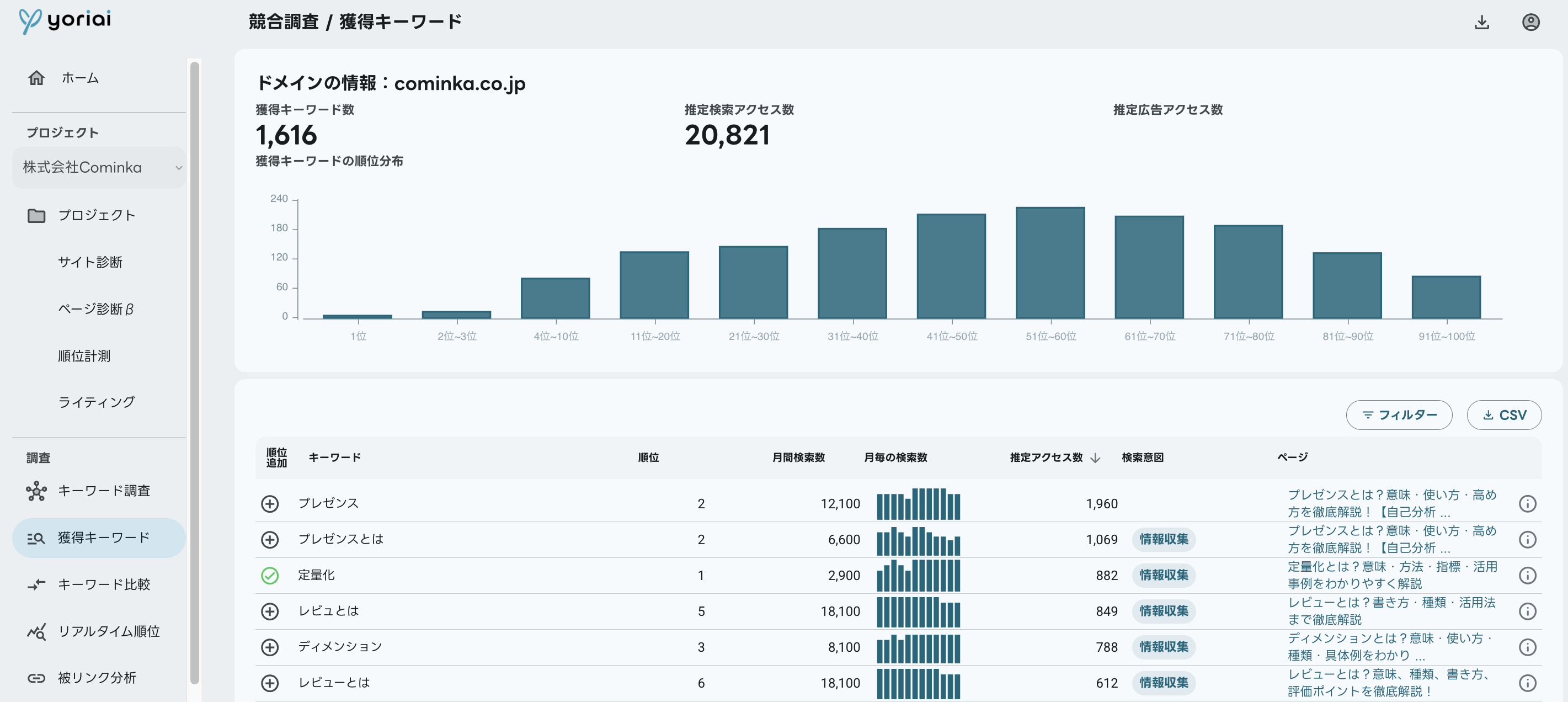Click the 51位~60位 bar in chart
This screenshot has width=1568, height=702.
(1050, 263)
